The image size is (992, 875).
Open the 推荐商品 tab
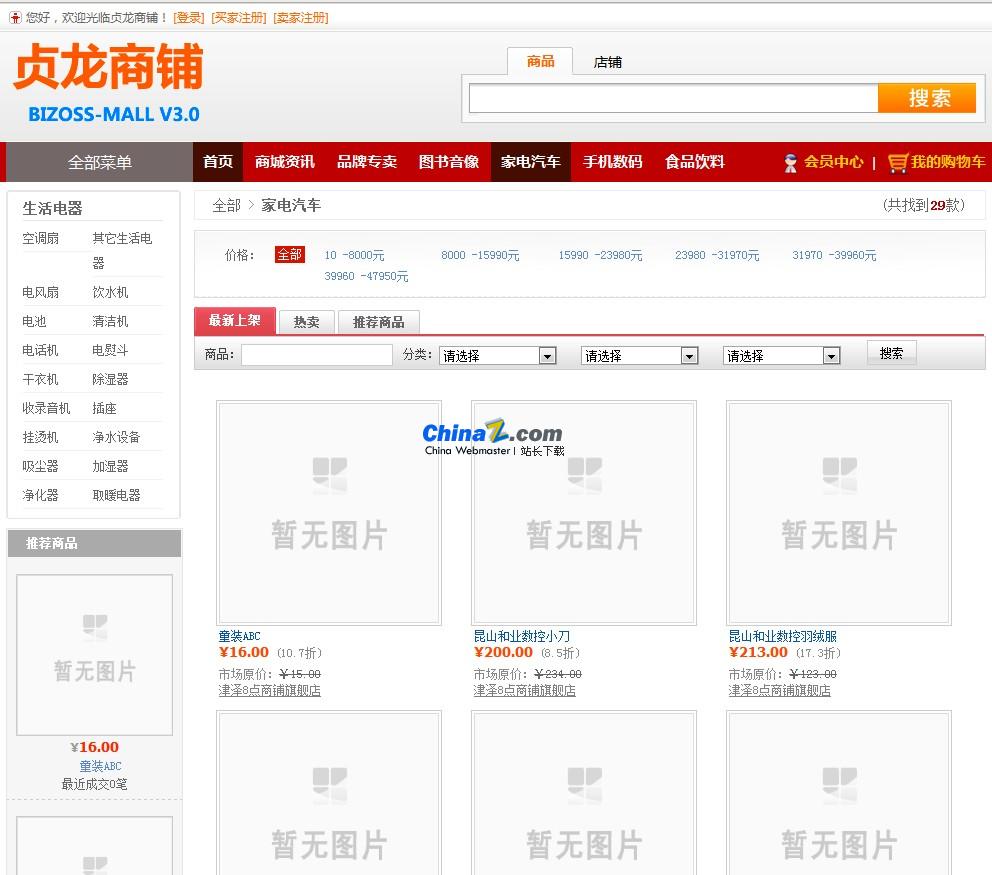378,321
